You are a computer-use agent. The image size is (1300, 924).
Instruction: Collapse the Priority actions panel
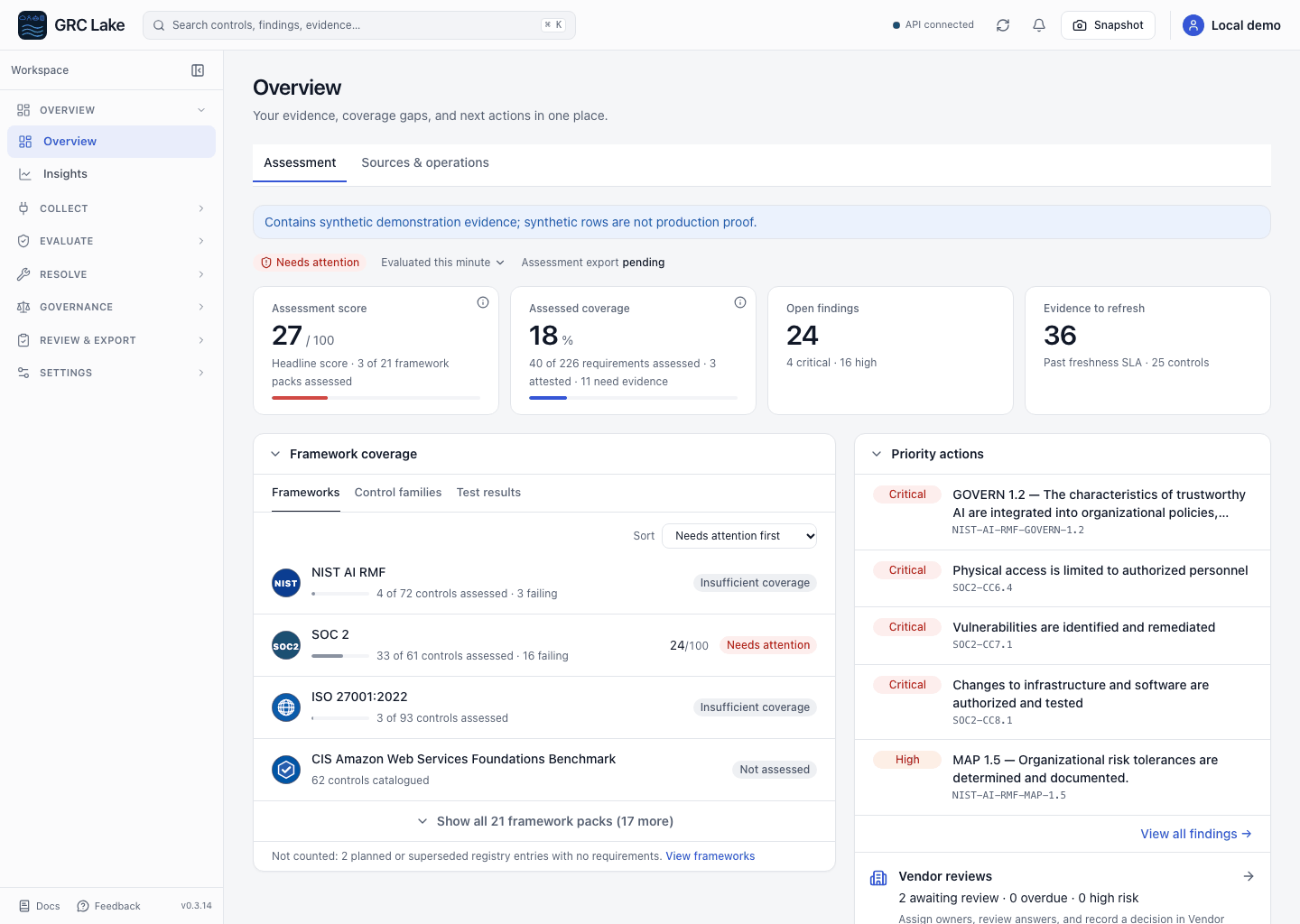877,454
